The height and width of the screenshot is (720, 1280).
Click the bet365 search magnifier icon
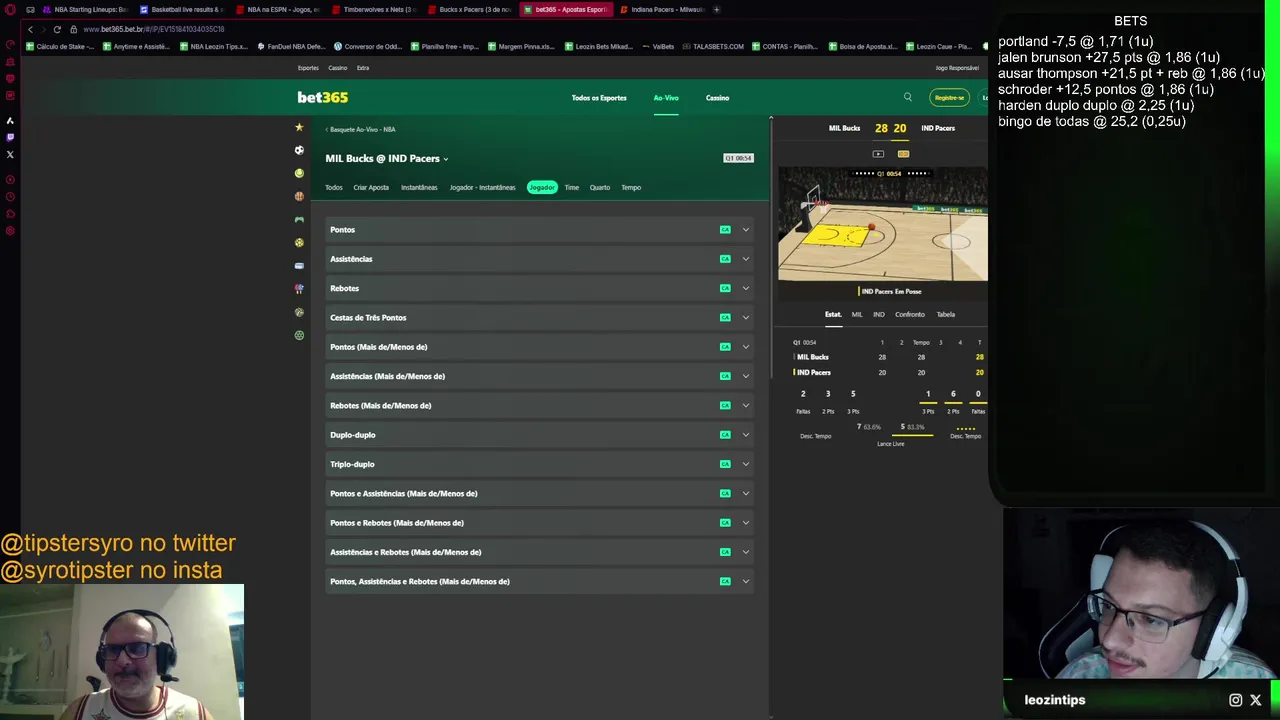908,97
